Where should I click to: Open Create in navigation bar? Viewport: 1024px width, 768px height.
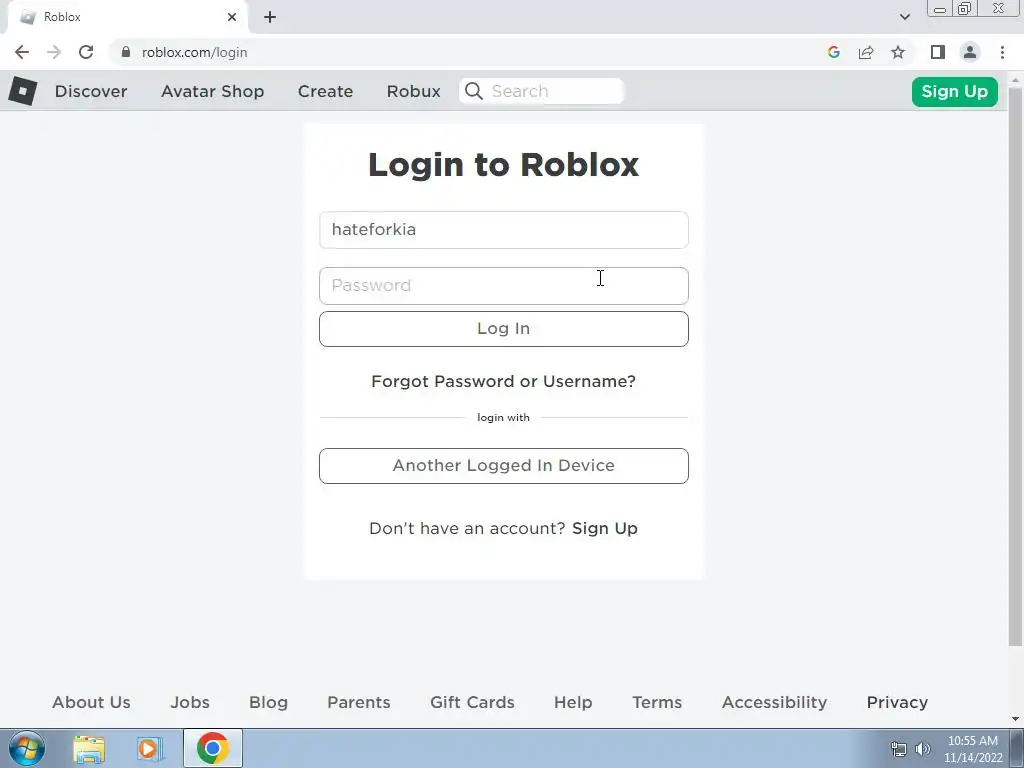coord(325,91)
